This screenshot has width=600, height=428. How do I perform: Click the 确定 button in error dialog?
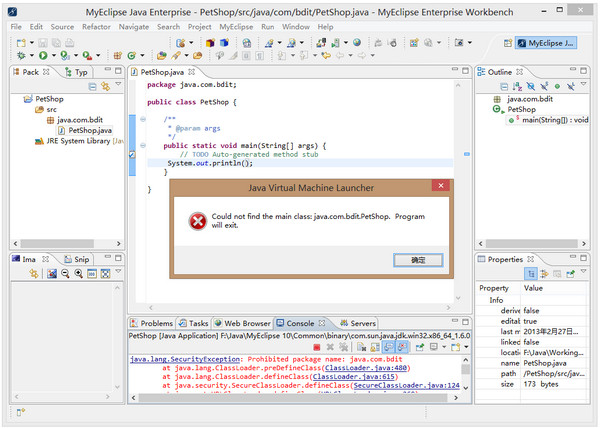(418, 259)
